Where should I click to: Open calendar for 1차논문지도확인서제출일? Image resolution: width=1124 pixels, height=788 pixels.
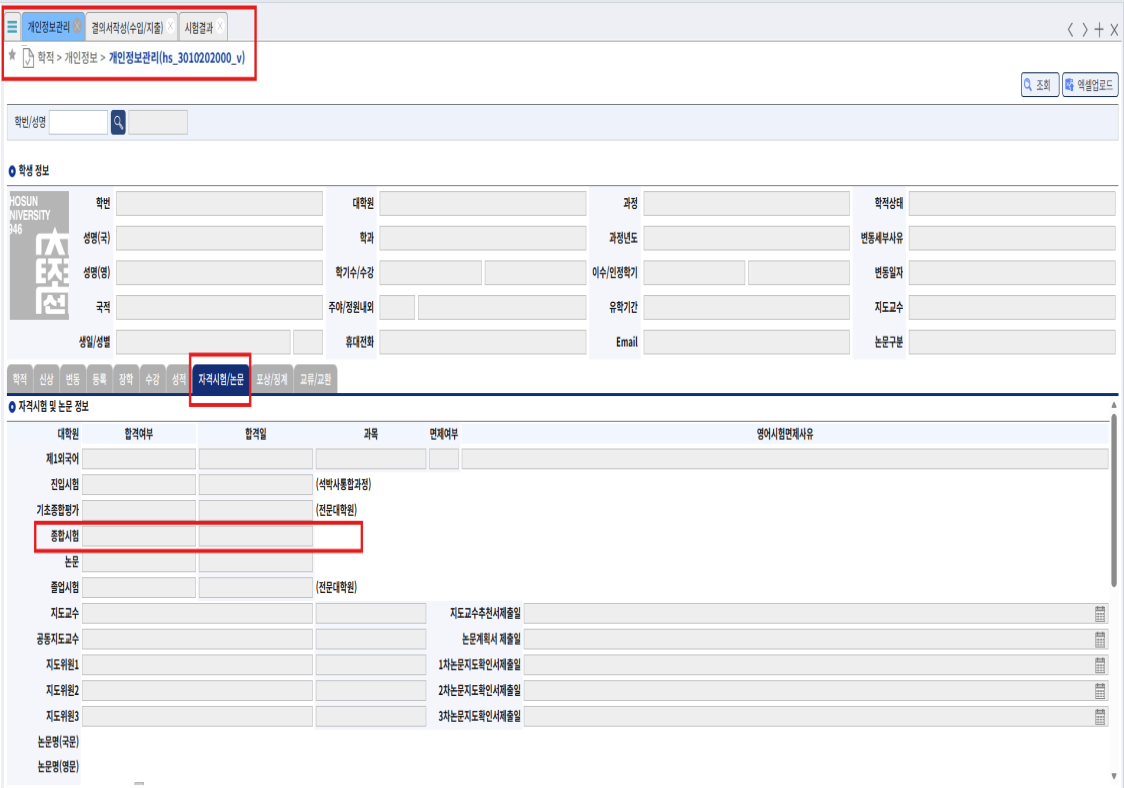click(x=1100, y=665)
